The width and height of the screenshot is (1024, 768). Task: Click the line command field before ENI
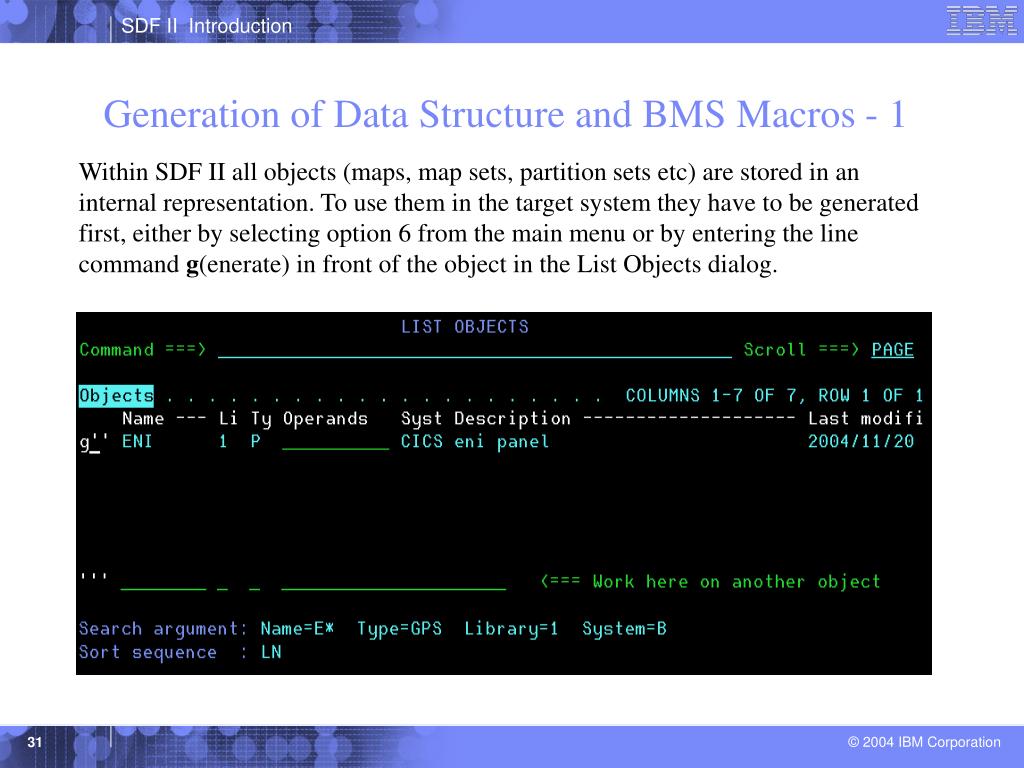(x=93, y=442)
